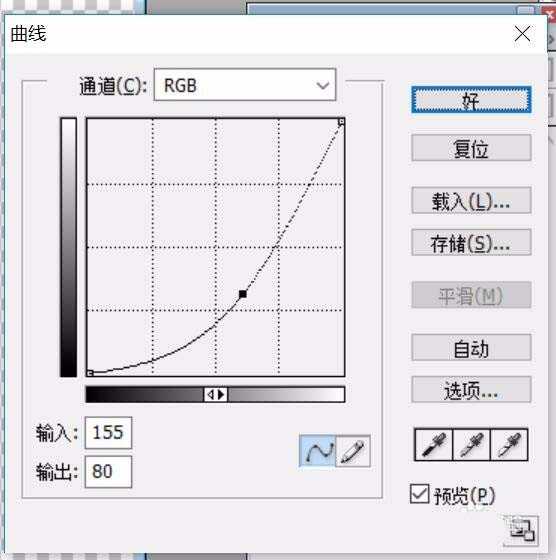Pick the white point eyedropper
556x560 pixels.
(x=509, y=445)
